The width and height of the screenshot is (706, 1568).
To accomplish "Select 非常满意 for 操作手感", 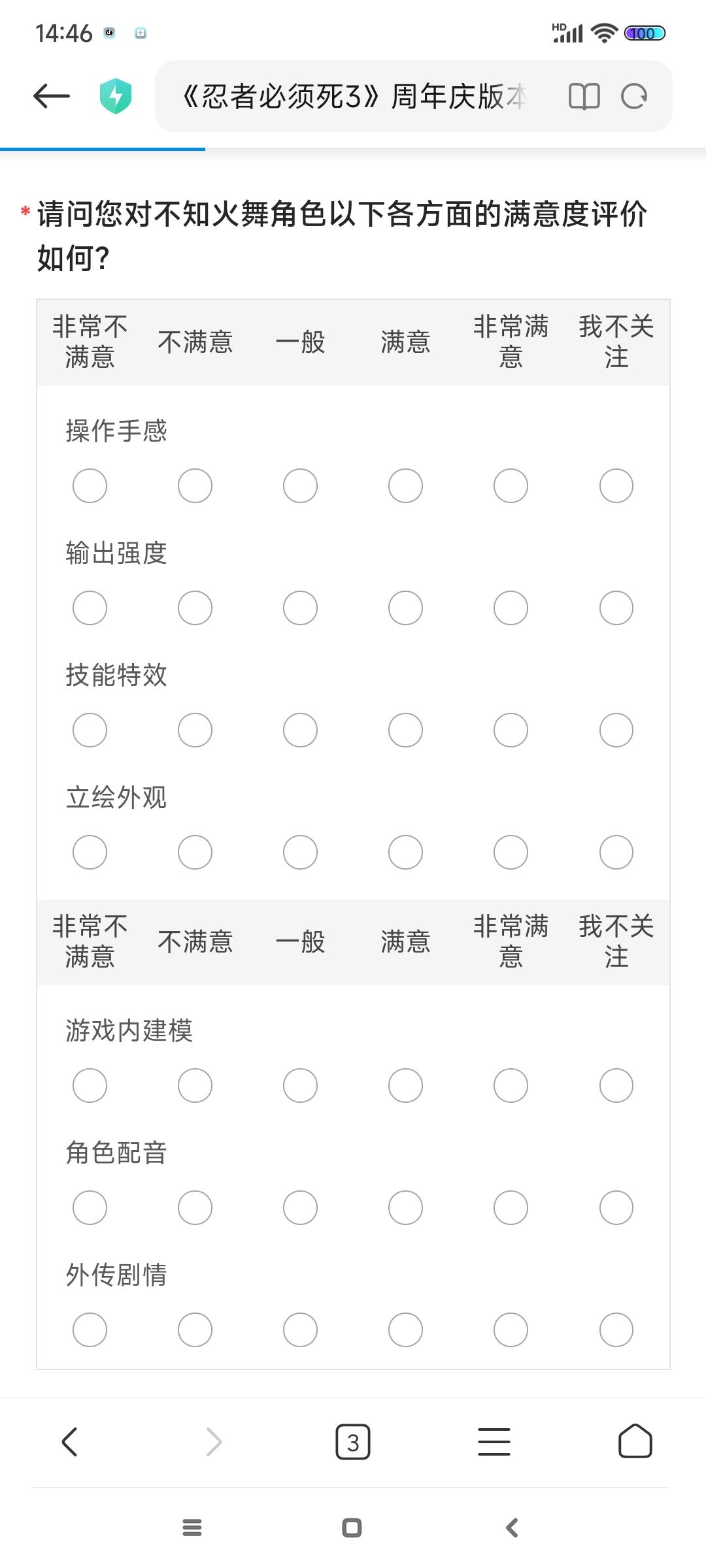I will point(511,486).
